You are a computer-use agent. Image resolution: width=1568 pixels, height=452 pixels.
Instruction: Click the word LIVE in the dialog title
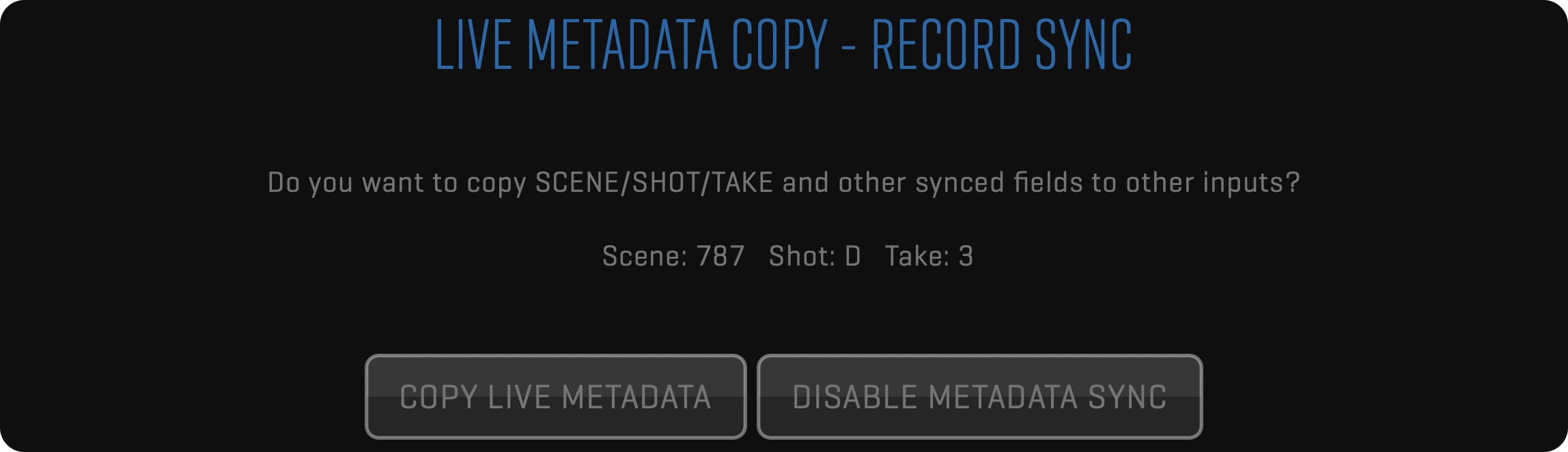473,45
